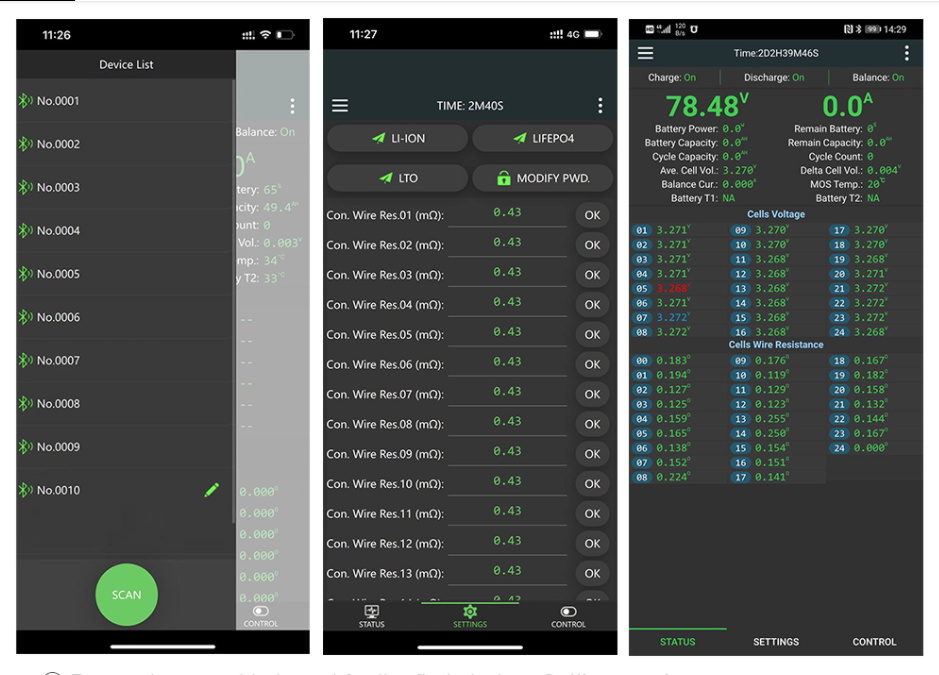Open hamburger menu on settings screen
Screen dimensions: 939x675
tap(340, 106)
